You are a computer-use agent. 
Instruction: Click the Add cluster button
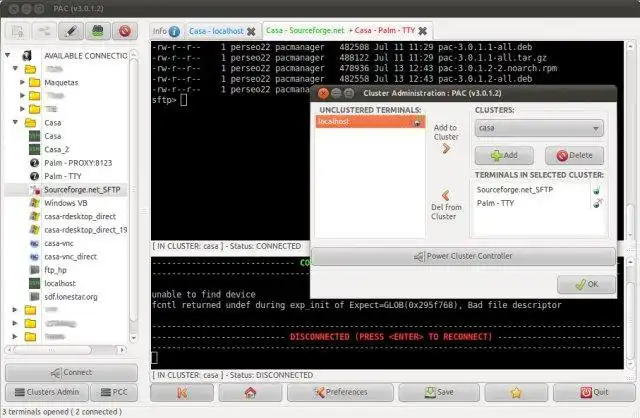pos(504,156)
